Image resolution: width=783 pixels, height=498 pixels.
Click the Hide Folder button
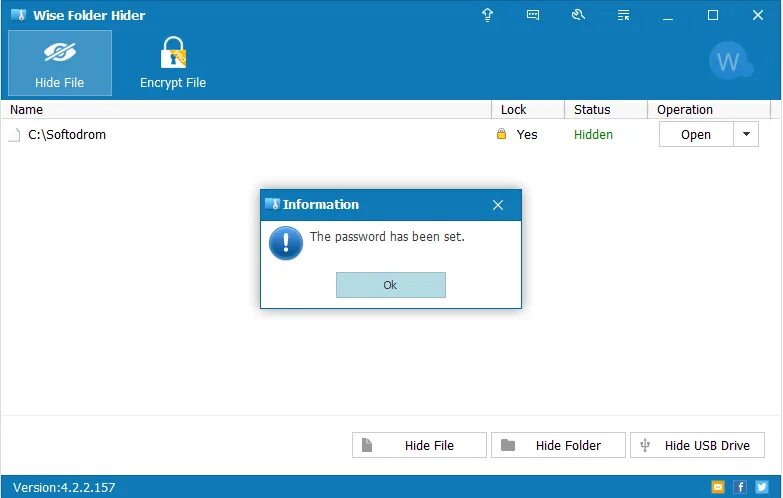point(558,445)
